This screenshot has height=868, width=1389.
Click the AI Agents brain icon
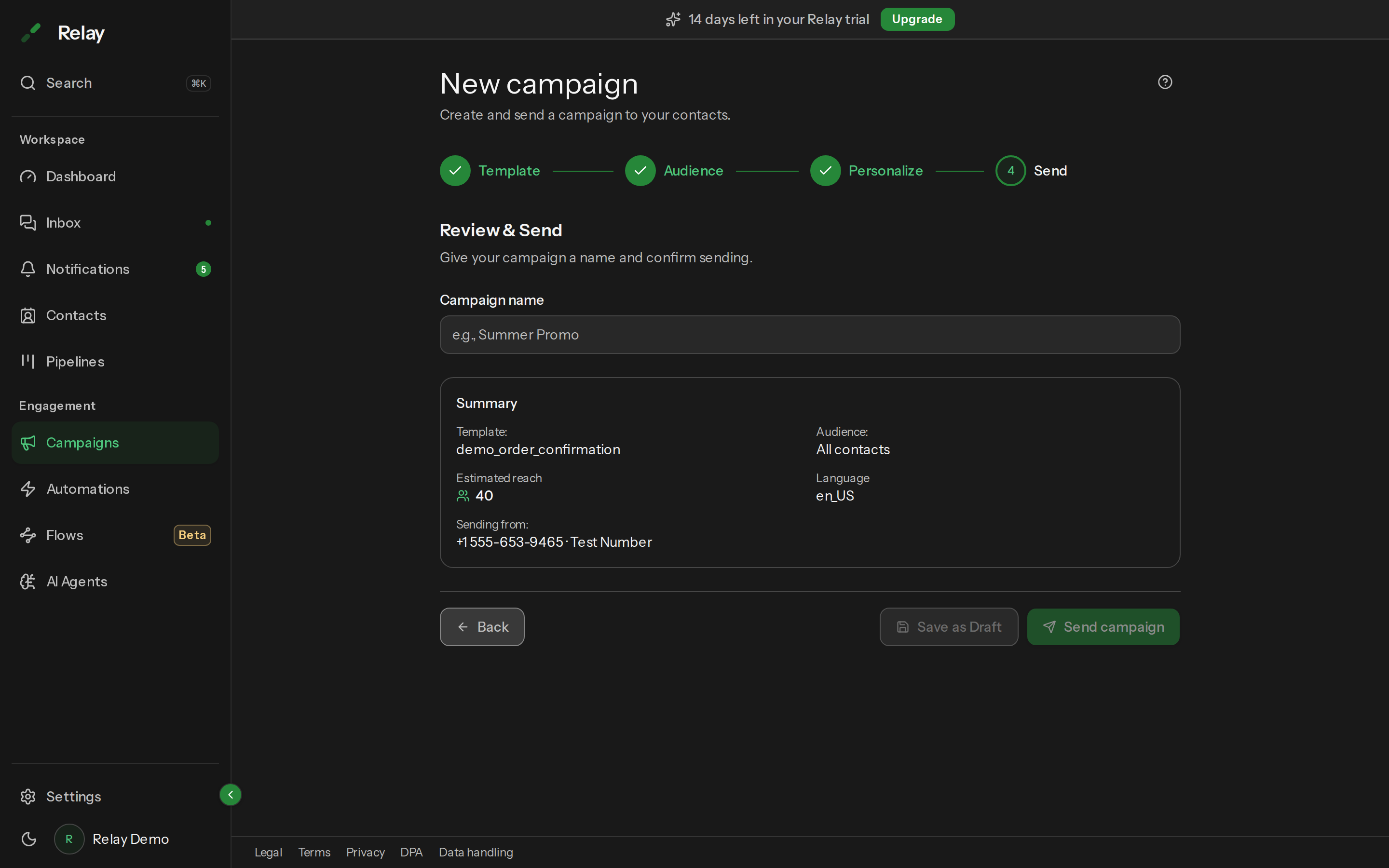pos(28,582)
